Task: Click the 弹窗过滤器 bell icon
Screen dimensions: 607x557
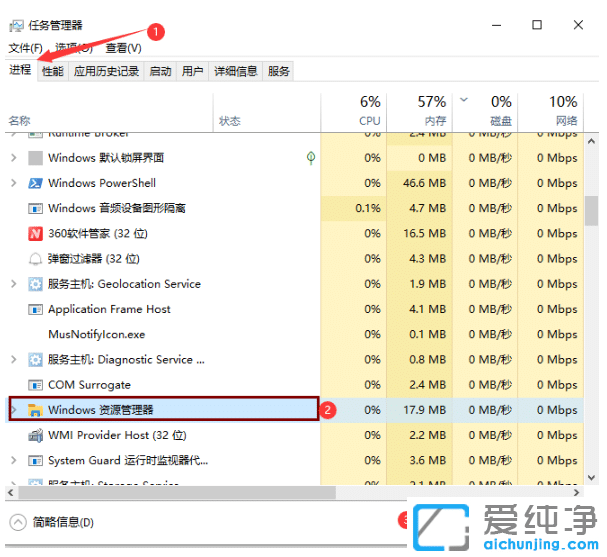Action: coord(35,259)
